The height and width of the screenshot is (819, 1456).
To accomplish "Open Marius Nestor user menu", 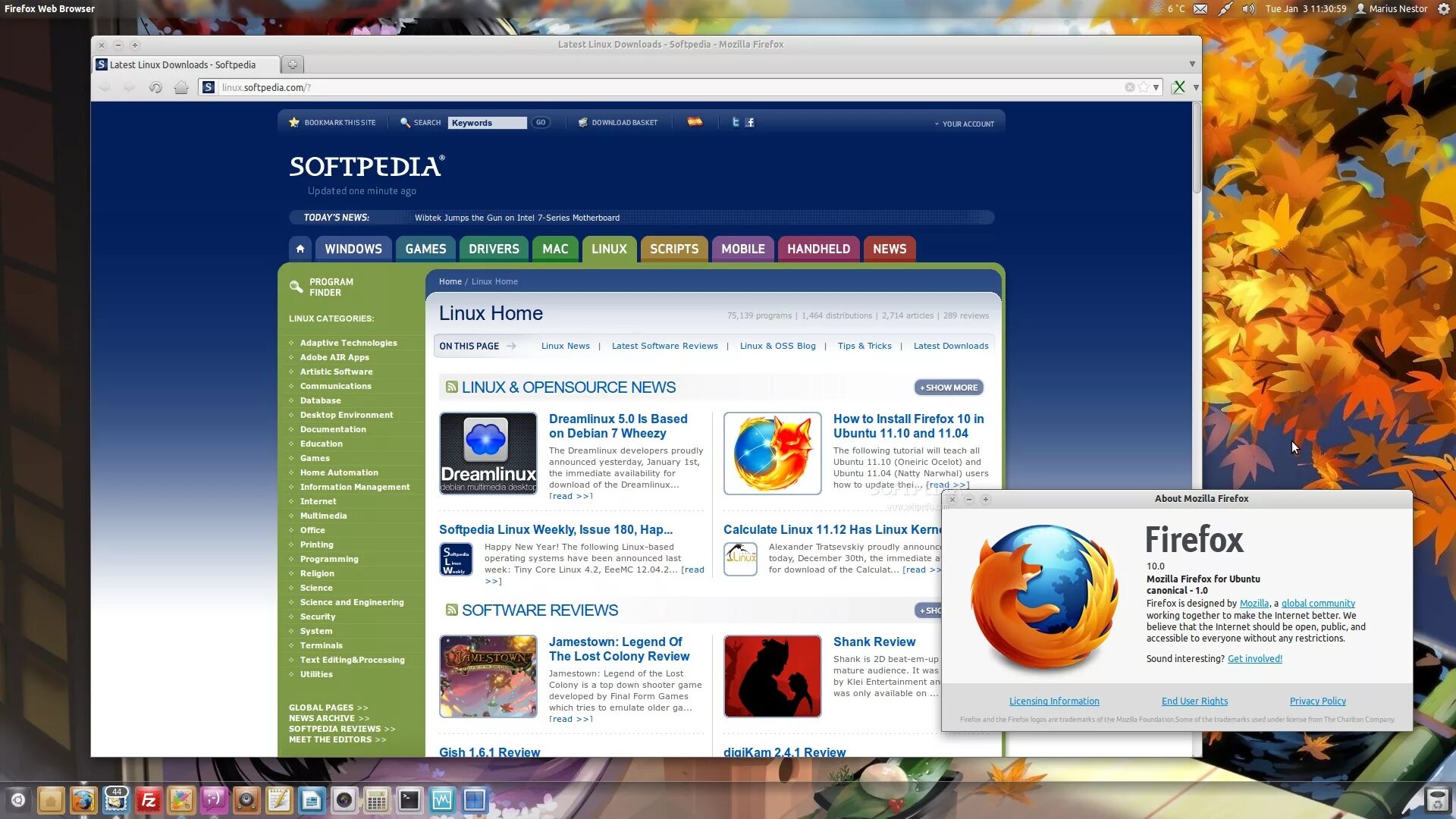I will (1392, 9).
